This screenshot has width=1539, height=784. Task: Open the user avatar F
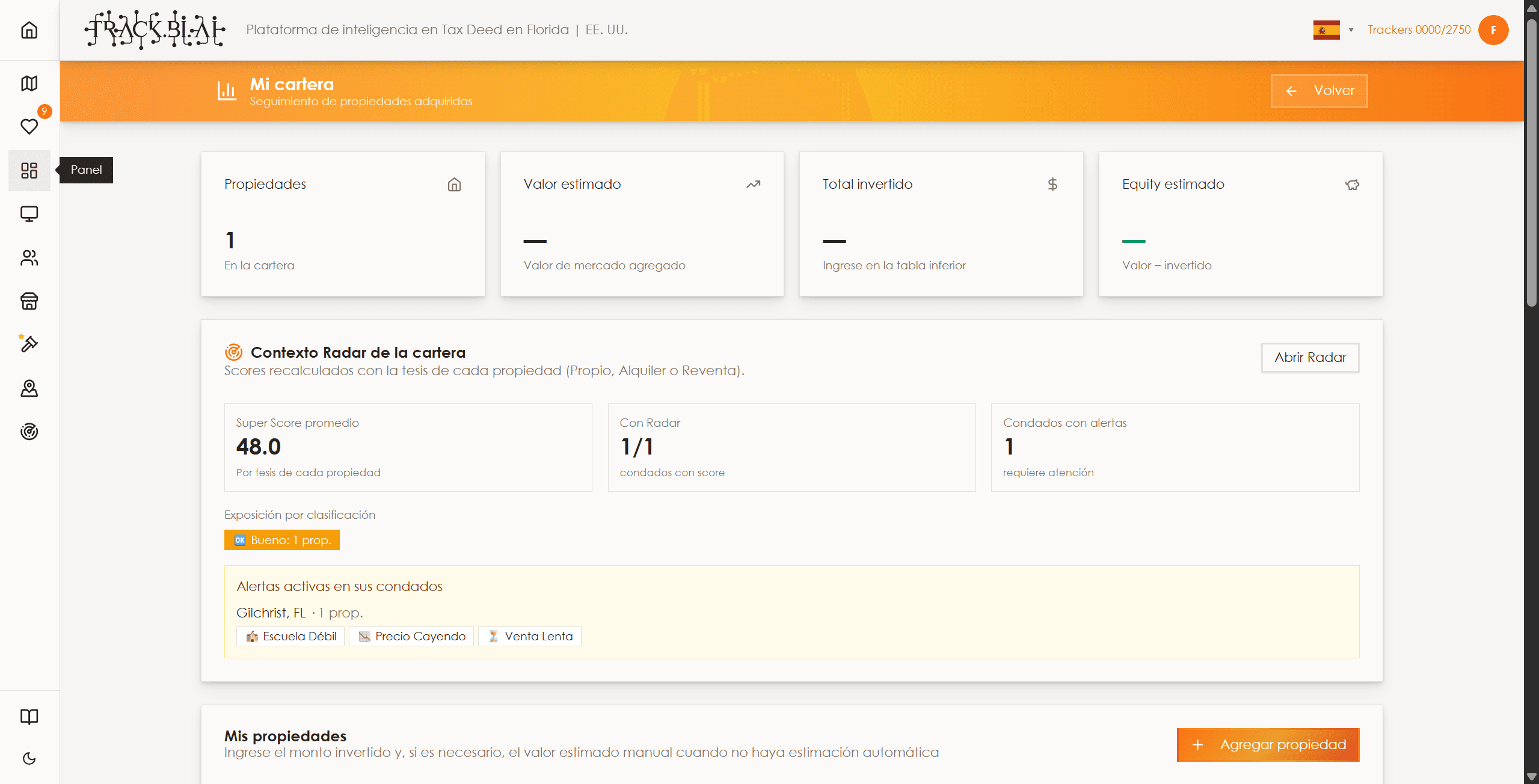point(1493,30)
